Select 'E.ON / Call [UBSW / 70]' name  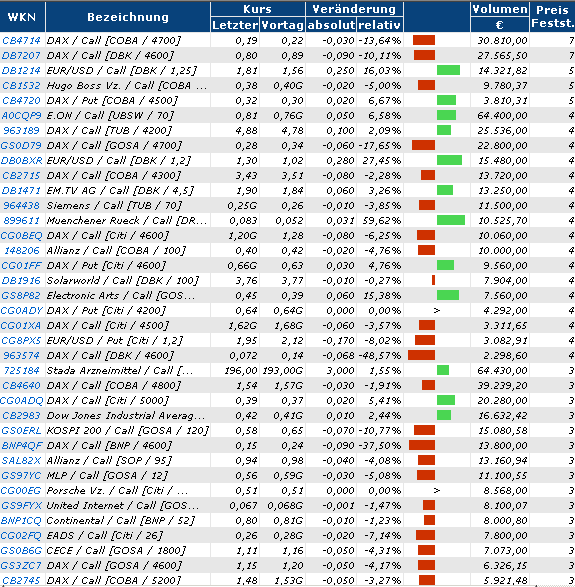coord(110,115)
